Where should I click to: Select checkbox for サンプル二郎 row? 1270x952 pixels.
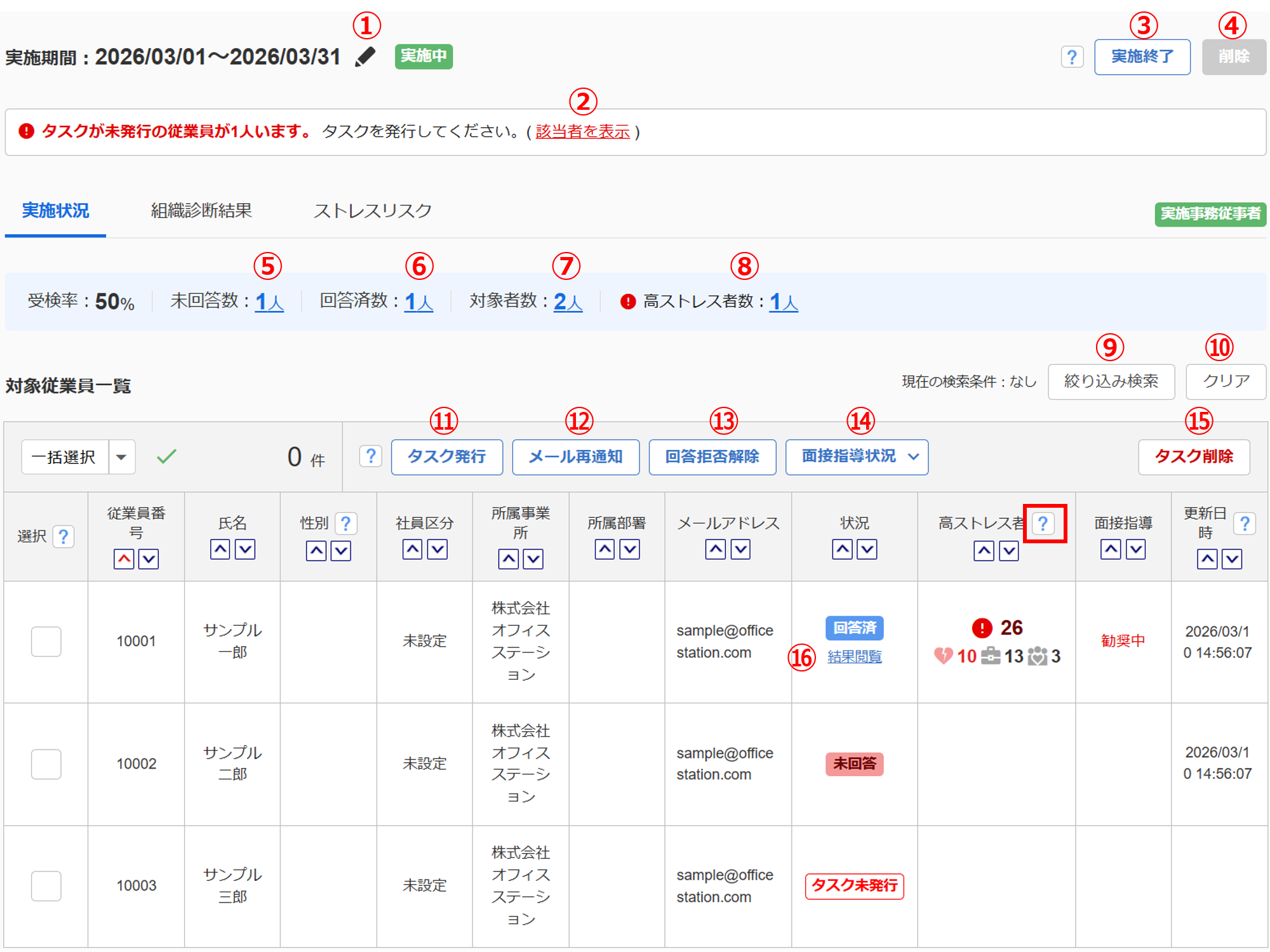(46, 764)
